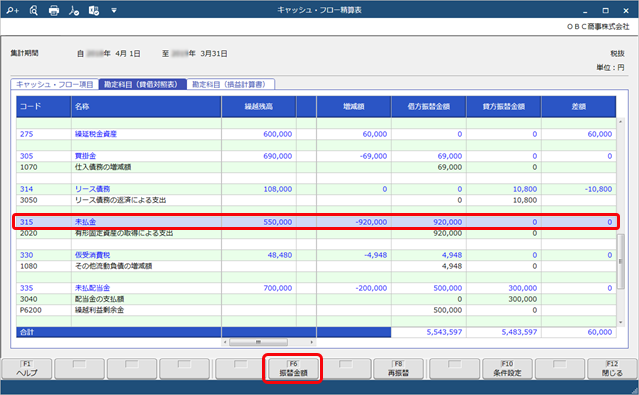Click the 増減額 column header
Image resolution: width=639 pixels, height=395 pixels.
point(354,107)
